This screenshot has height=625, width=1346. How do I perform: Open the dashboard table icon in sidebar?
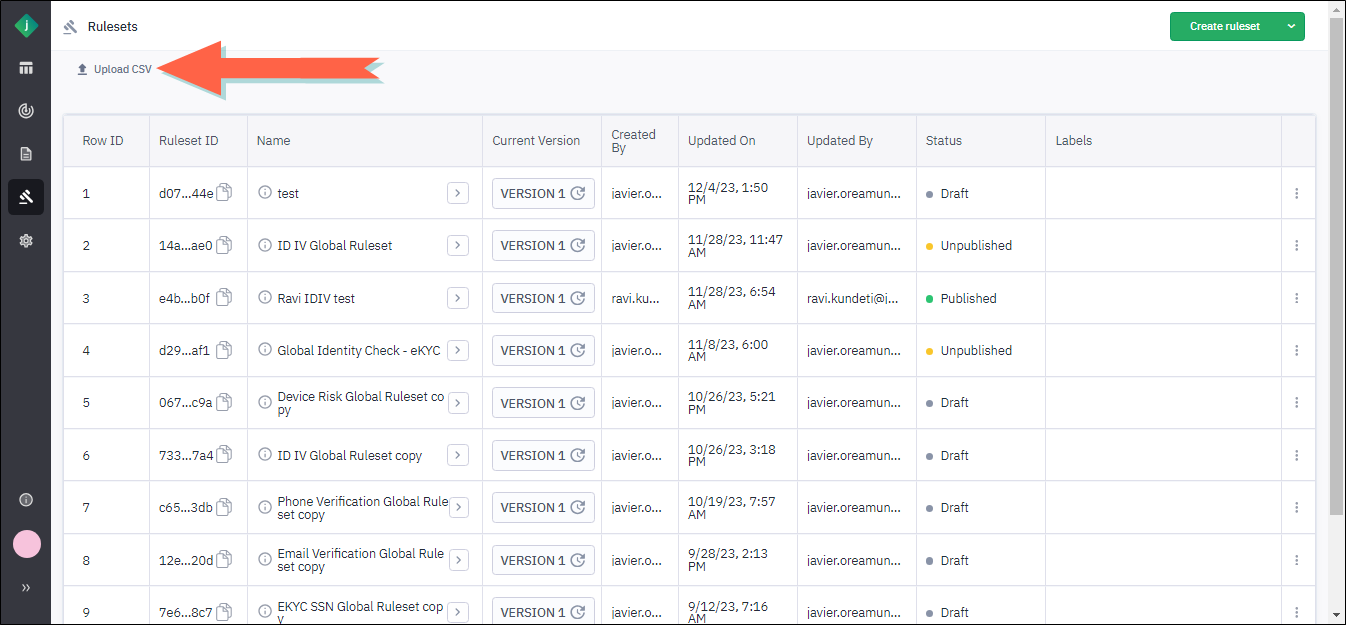[x=26, y=68]
